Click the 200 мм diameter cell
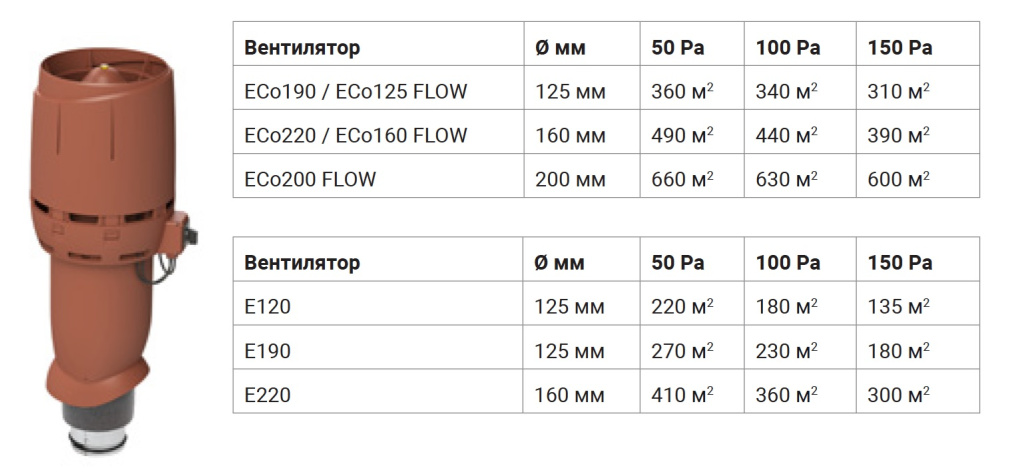This screenshot has width=1024, height=476. pyautogui.click(x=582, y=176)
